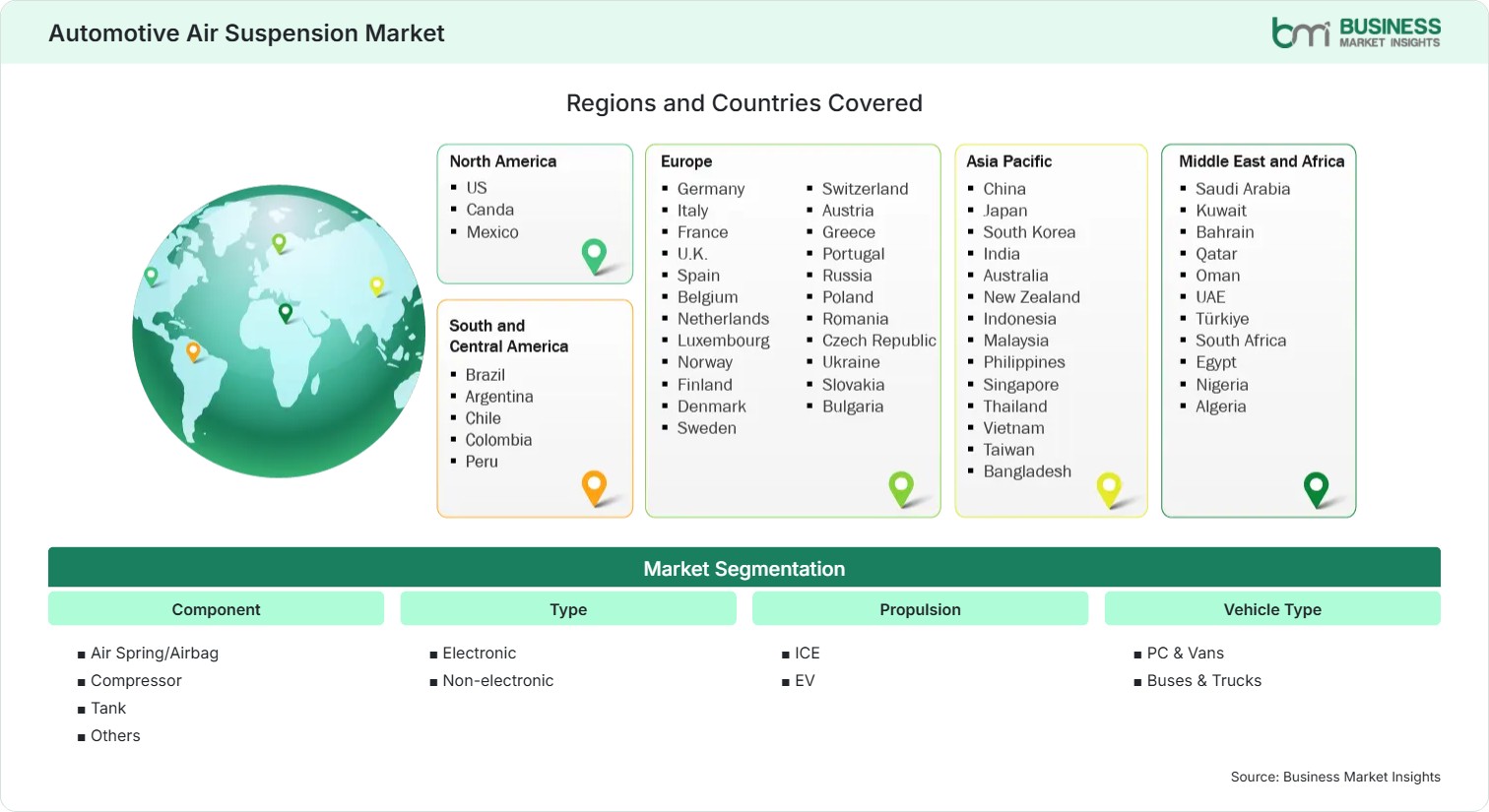Click 'Colombia' in the country list
This screenshot has height=812, width=1489.
[498, 440]
